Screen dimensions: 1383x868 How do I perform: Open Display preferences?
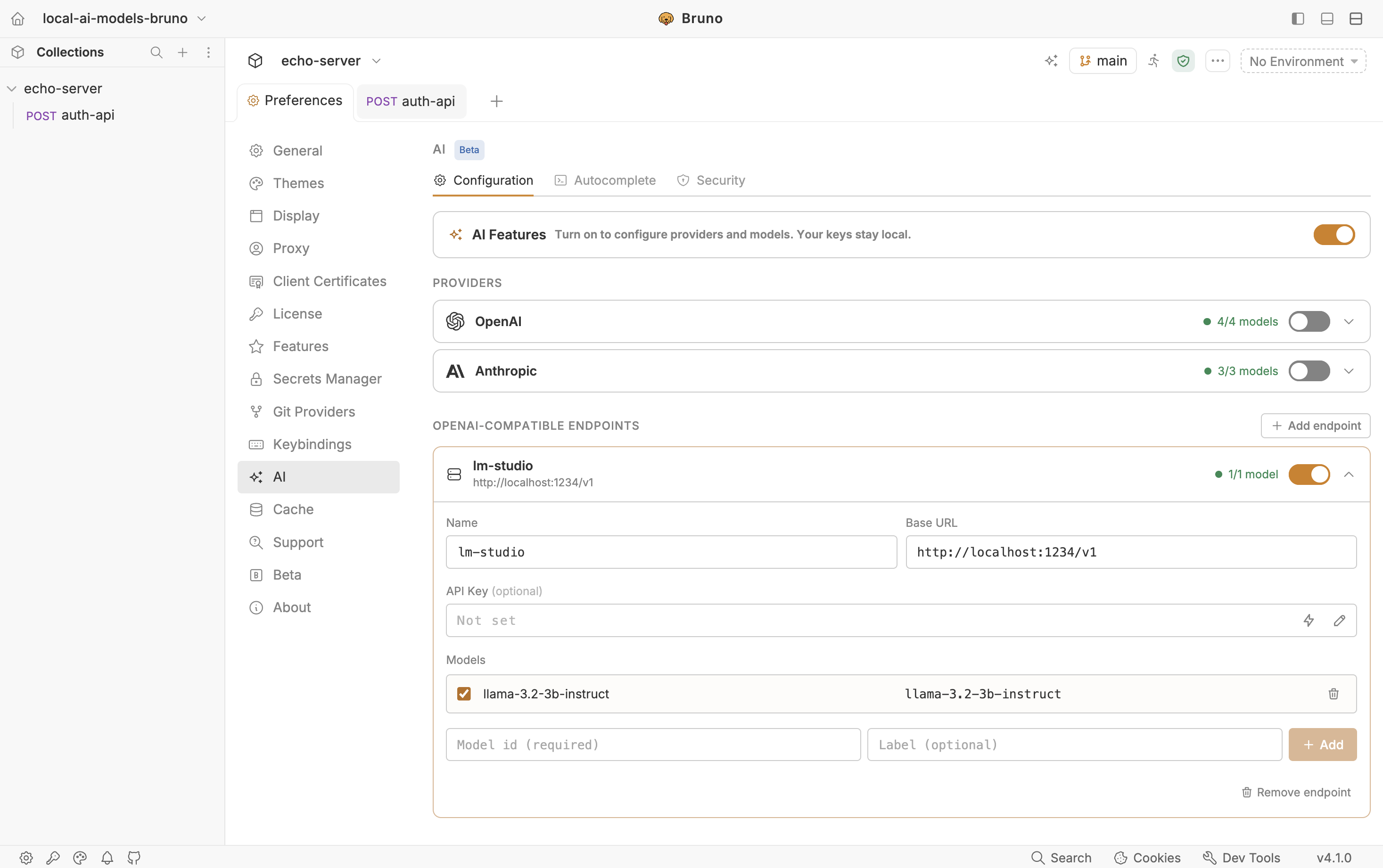point(319,216)
